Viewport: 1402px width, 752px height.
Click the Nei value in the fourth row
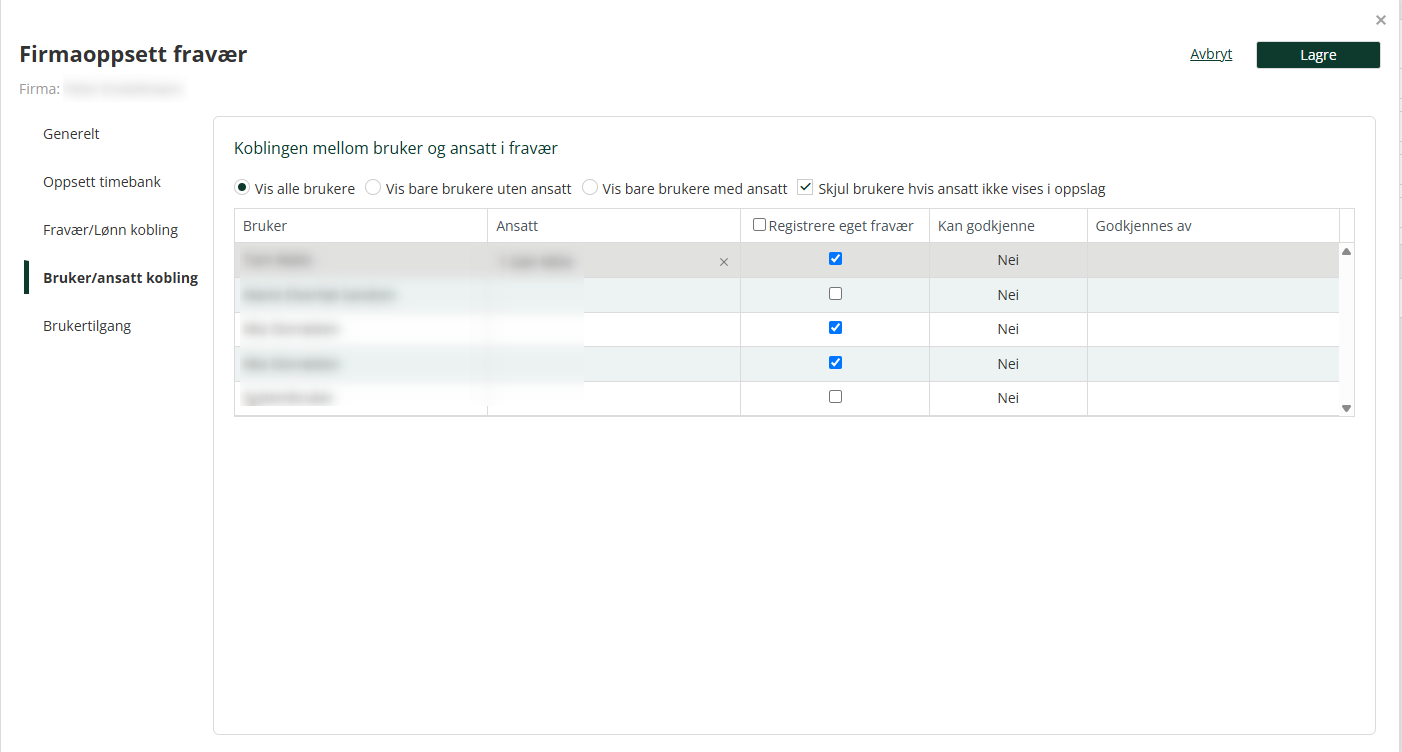(1008, 364)
